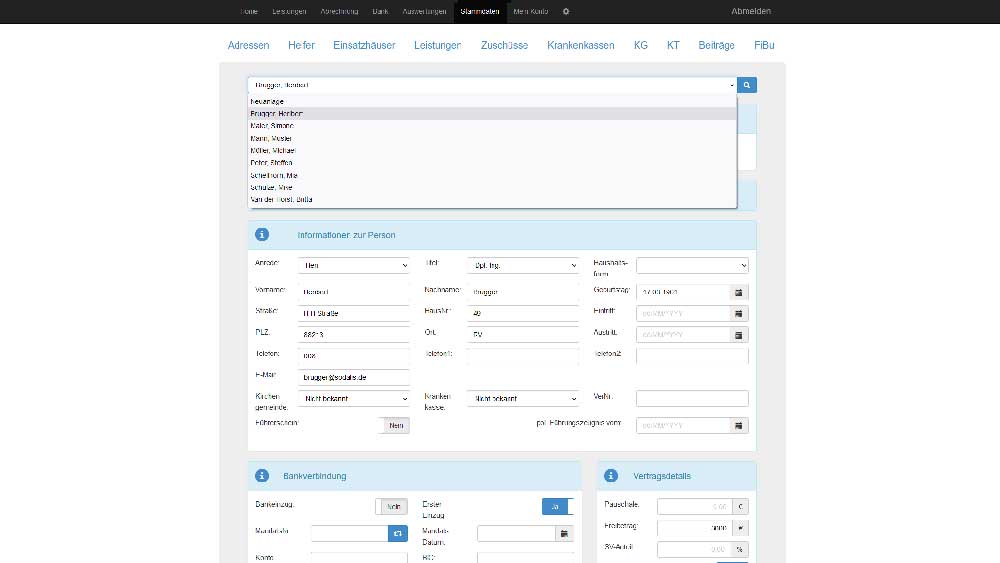Open calendar for pol. Führungszeugnis date
Viewport: 1000px width, 563px height.
(x=739, y=425)
